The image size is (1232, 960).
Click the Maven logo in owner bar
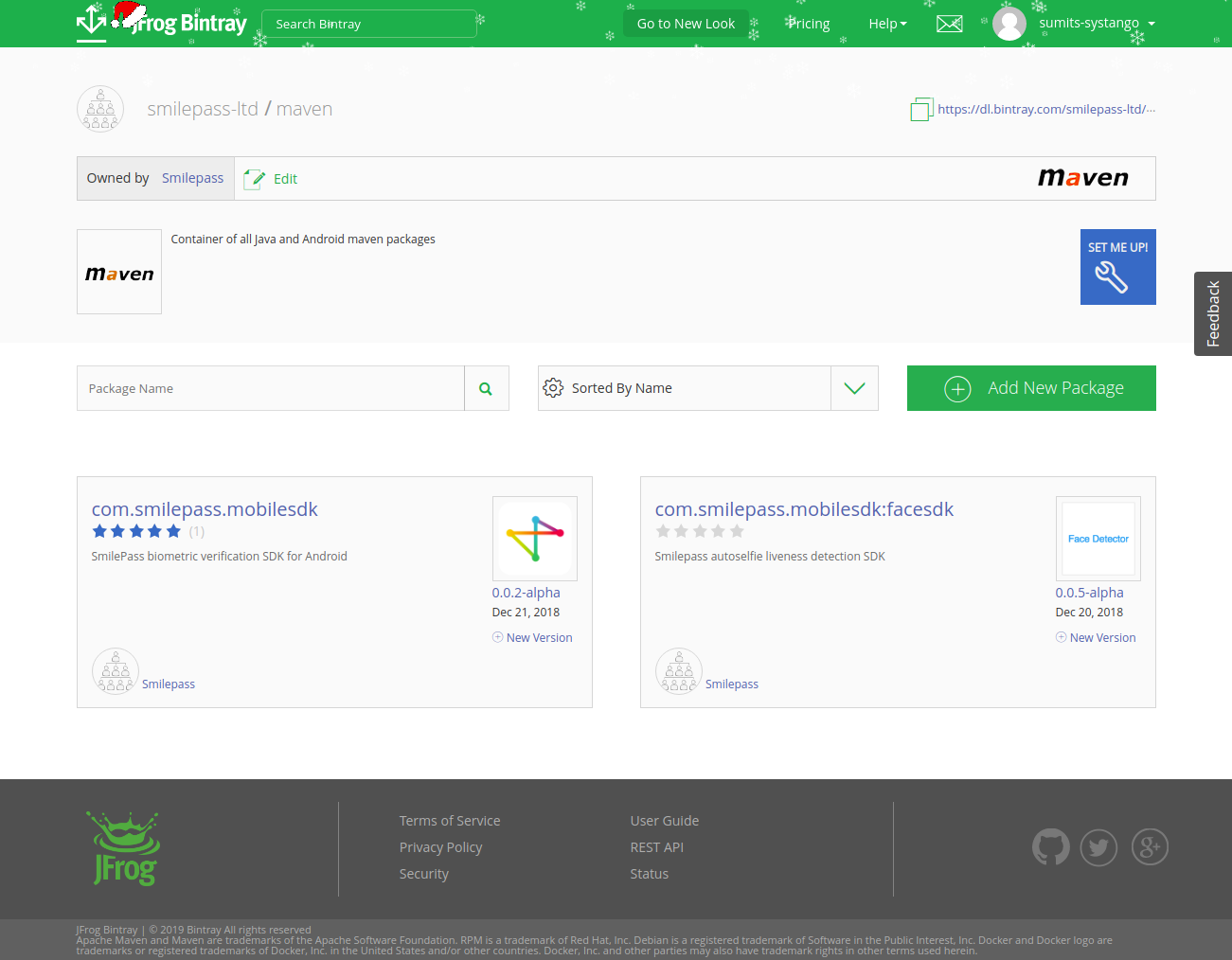point(1083,178)
